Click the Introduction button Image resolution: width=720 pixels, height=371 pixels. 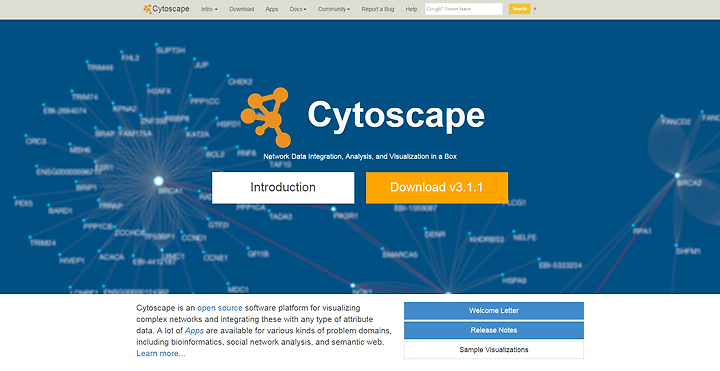pyautogui.click(x=283, y=187)
